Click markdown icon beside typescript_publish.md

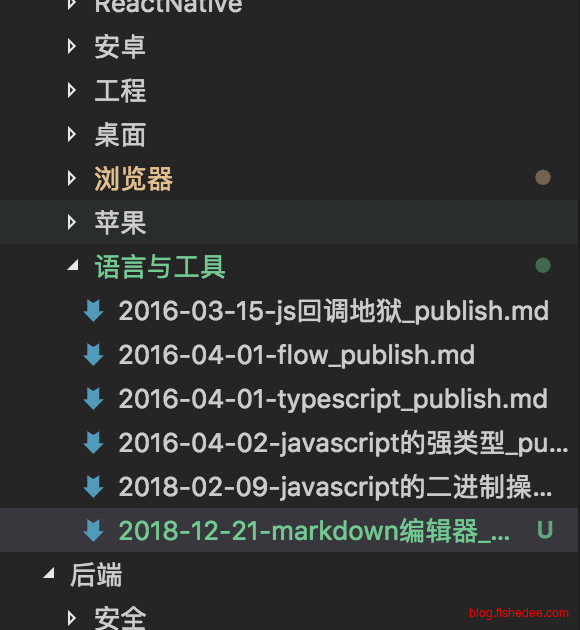(93, 399)
